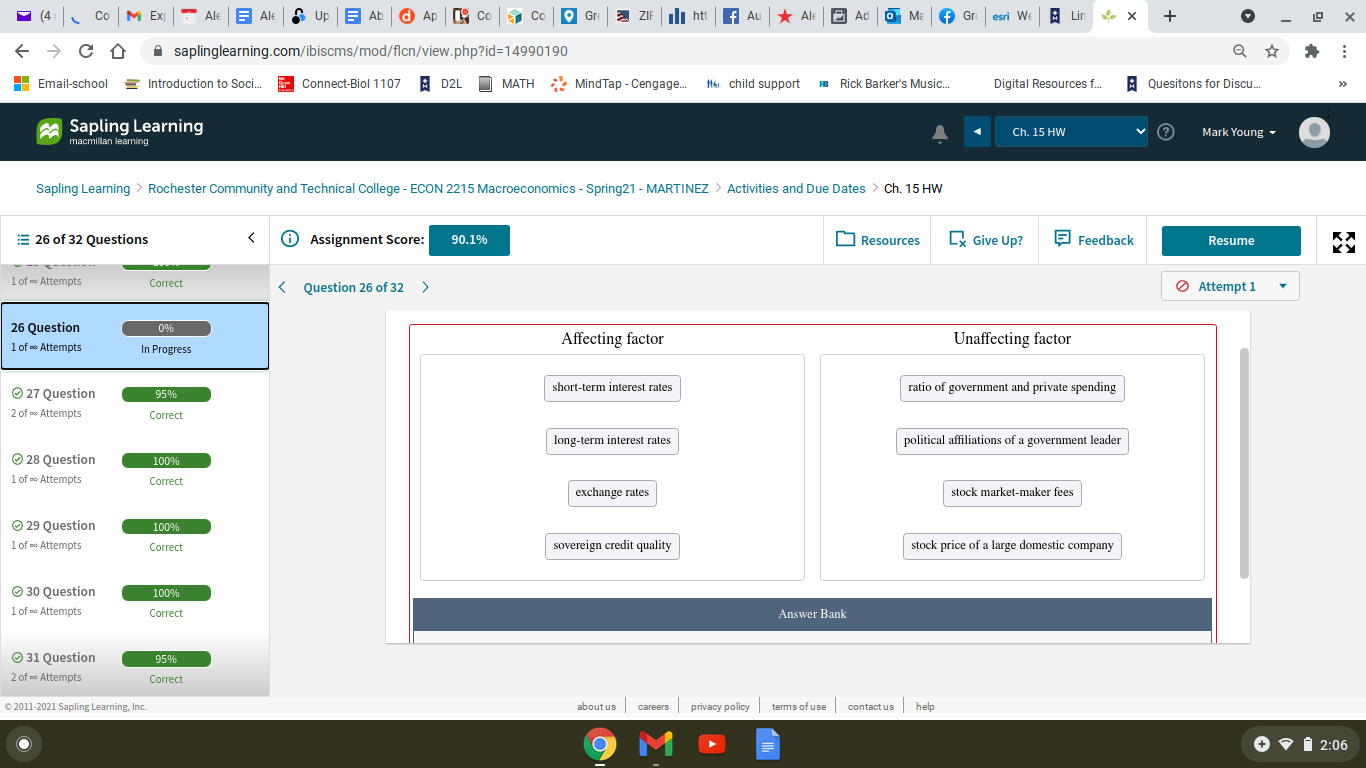Viewport: 1366px width, 768px height.
Task: Open the Resources panel
Action: (x=877, y=240)
